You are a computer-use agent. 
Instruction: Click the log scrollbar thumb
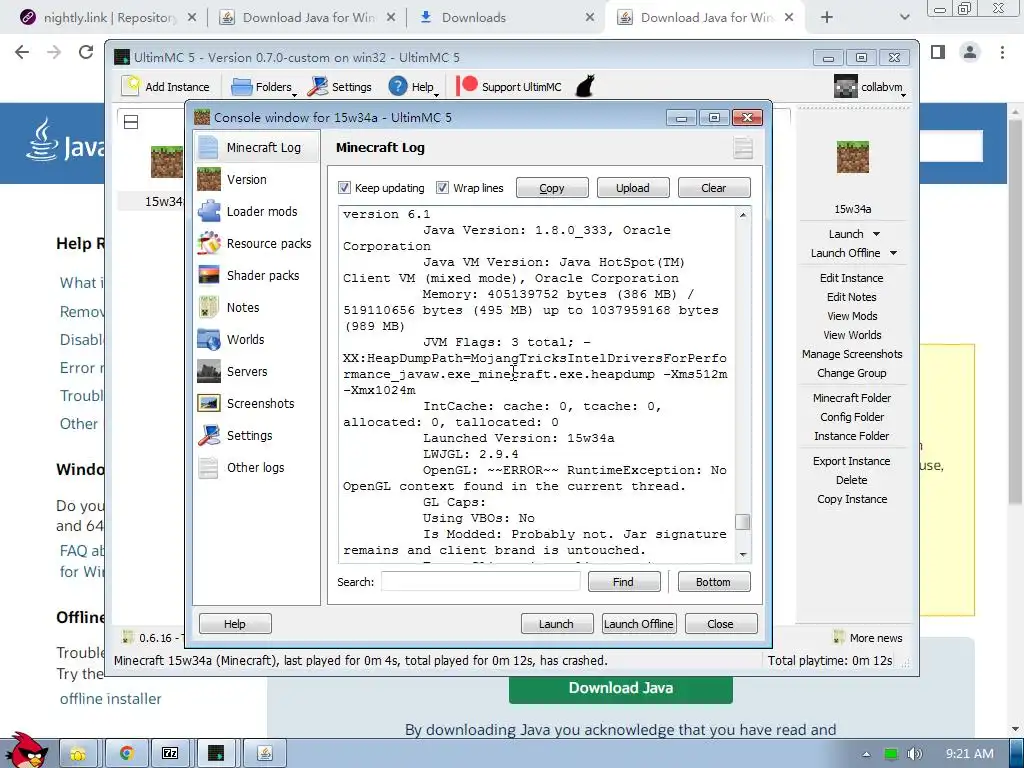743,522
